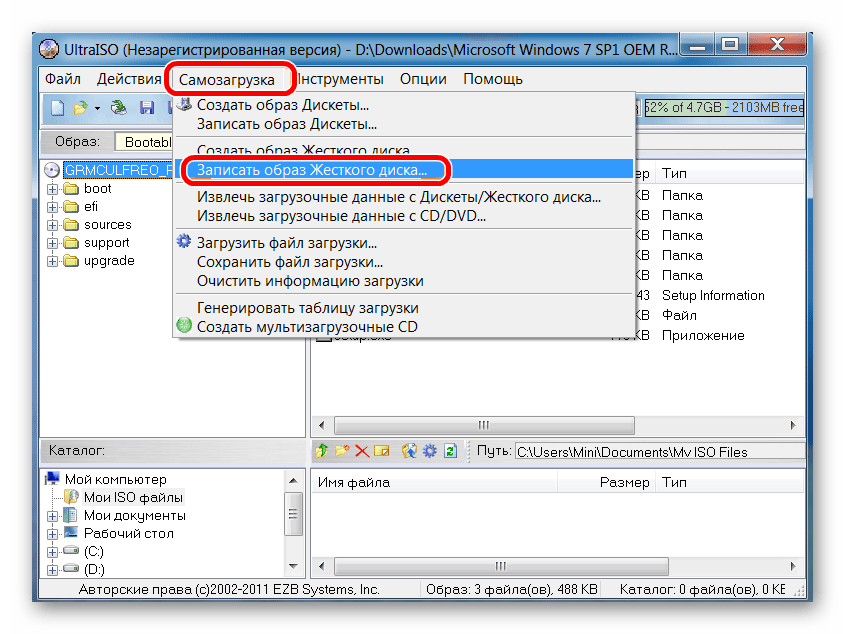Click the New image toolbar icon

click(58, 107)
